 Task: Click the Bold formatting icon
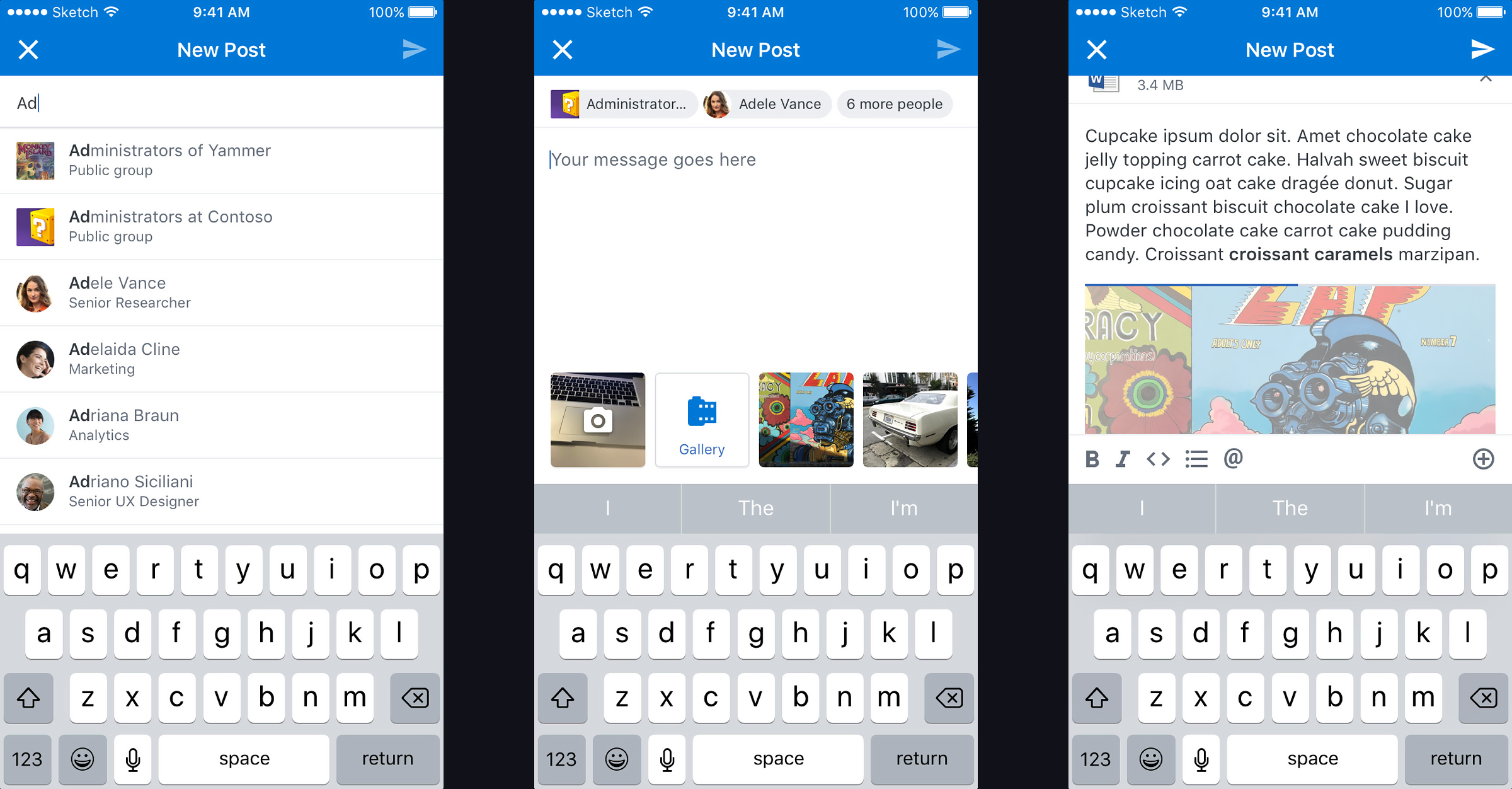coord(1093,457)
